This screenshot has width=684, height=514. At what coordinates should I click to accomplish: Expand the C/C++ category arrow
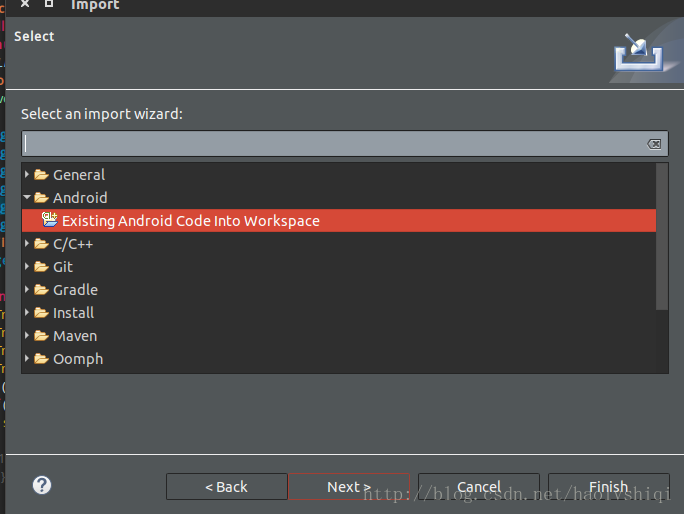(x=27, y=243)
